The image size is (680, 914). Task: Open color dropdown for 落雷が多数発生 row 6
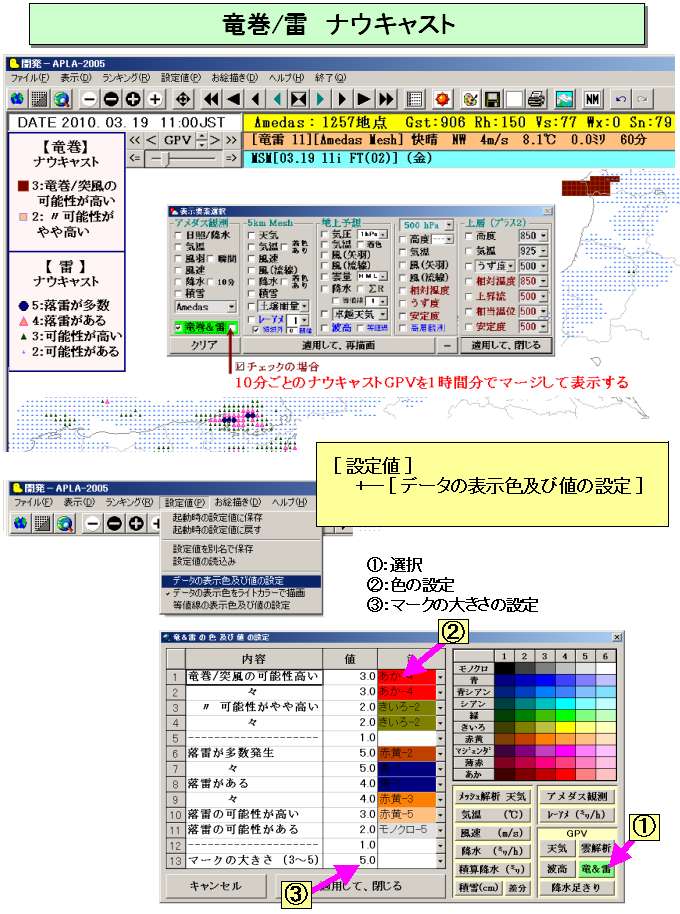click(441, 752)
